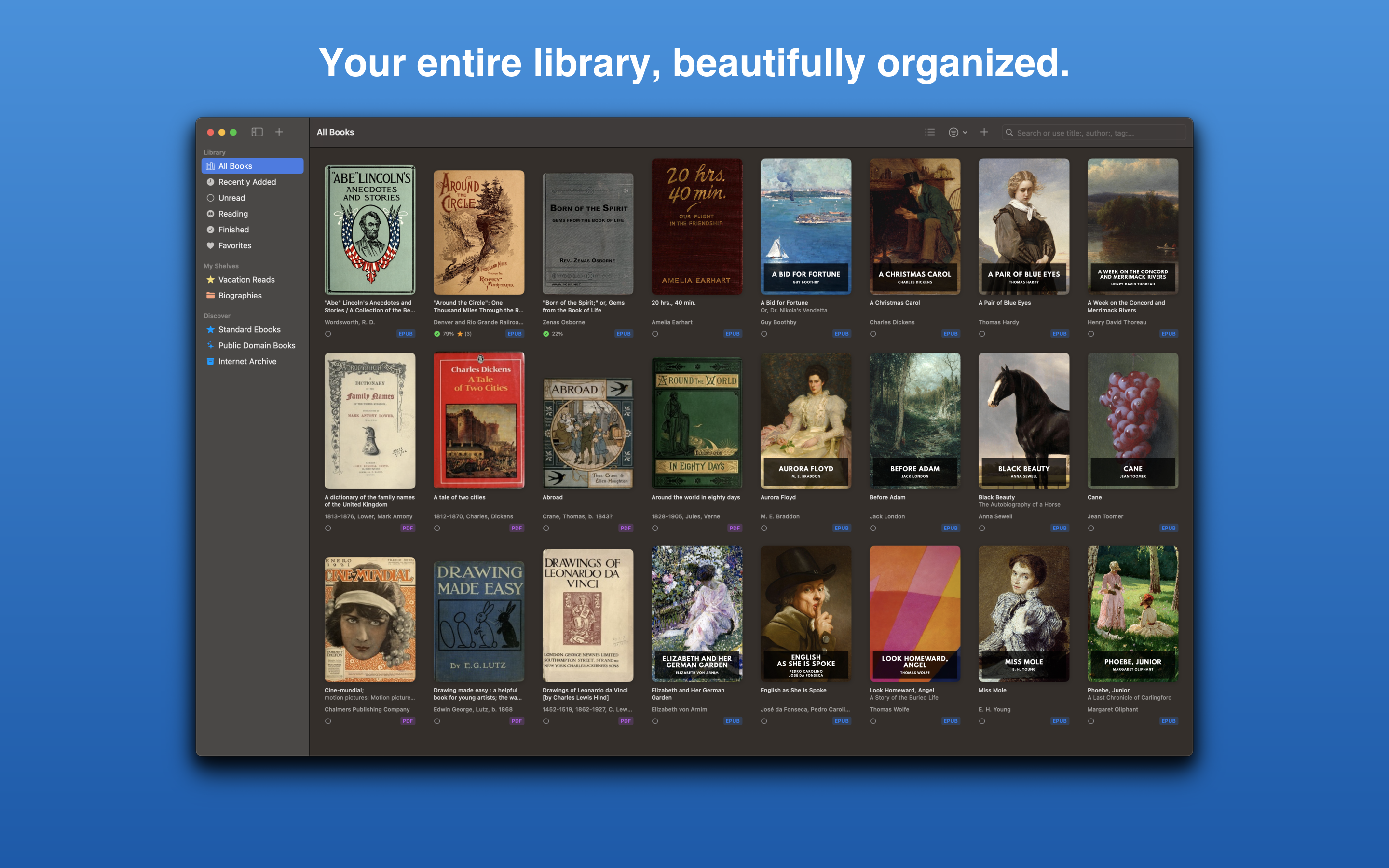Click the collection filter icon in the toolbar
This screenshot has height=868, width=1389.
[953, 132]
